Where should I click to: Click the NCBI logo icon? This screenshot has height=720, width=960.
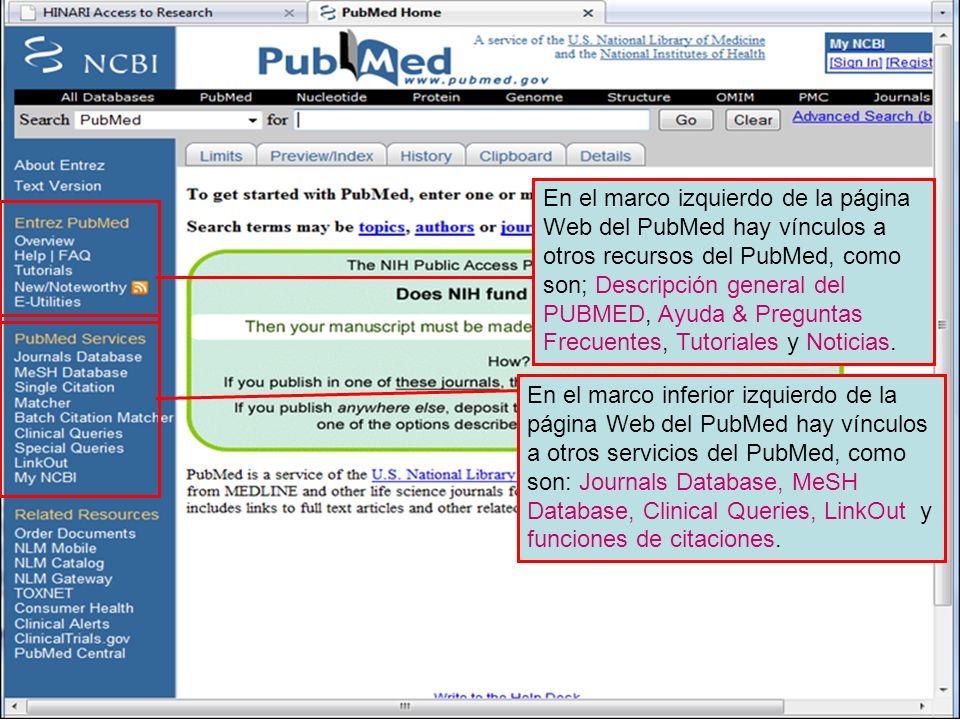pos(44,55)
